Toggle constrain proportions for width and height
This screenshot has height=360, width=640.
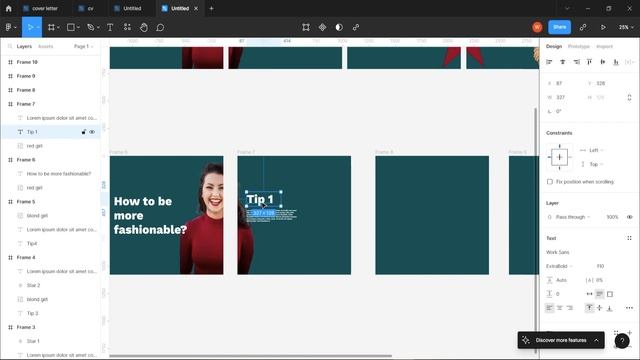[629, 98]
